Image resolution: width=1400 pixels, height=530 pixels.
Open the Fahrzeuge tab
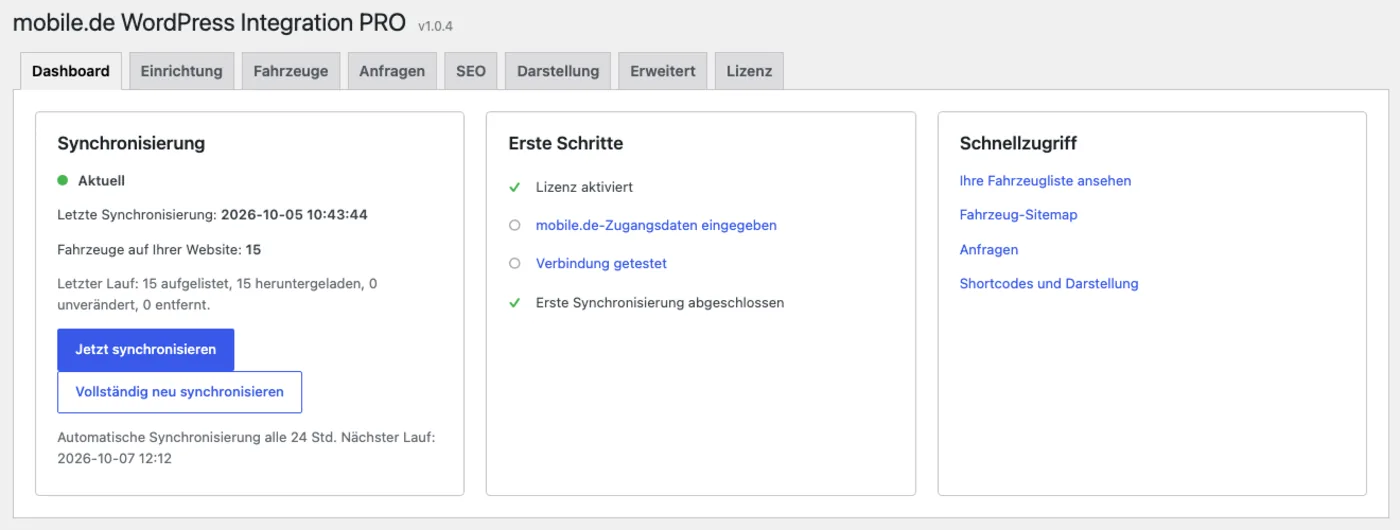pos(291,71)
